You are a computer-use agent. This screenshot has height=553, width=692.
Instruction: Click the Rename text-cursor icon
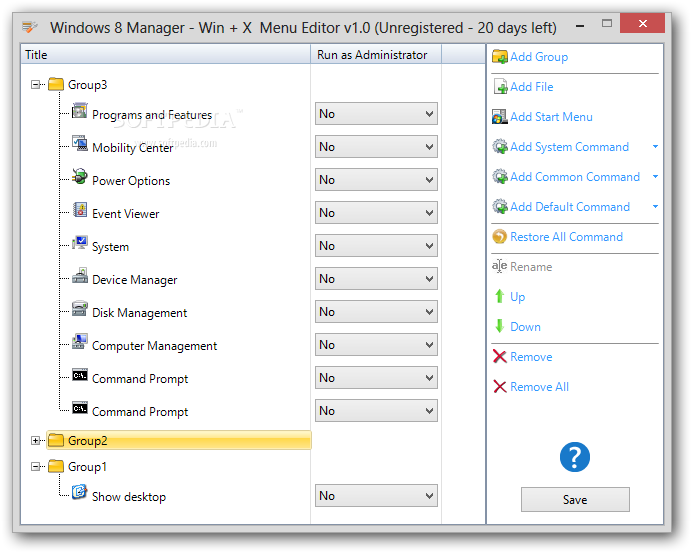[499, 266]
